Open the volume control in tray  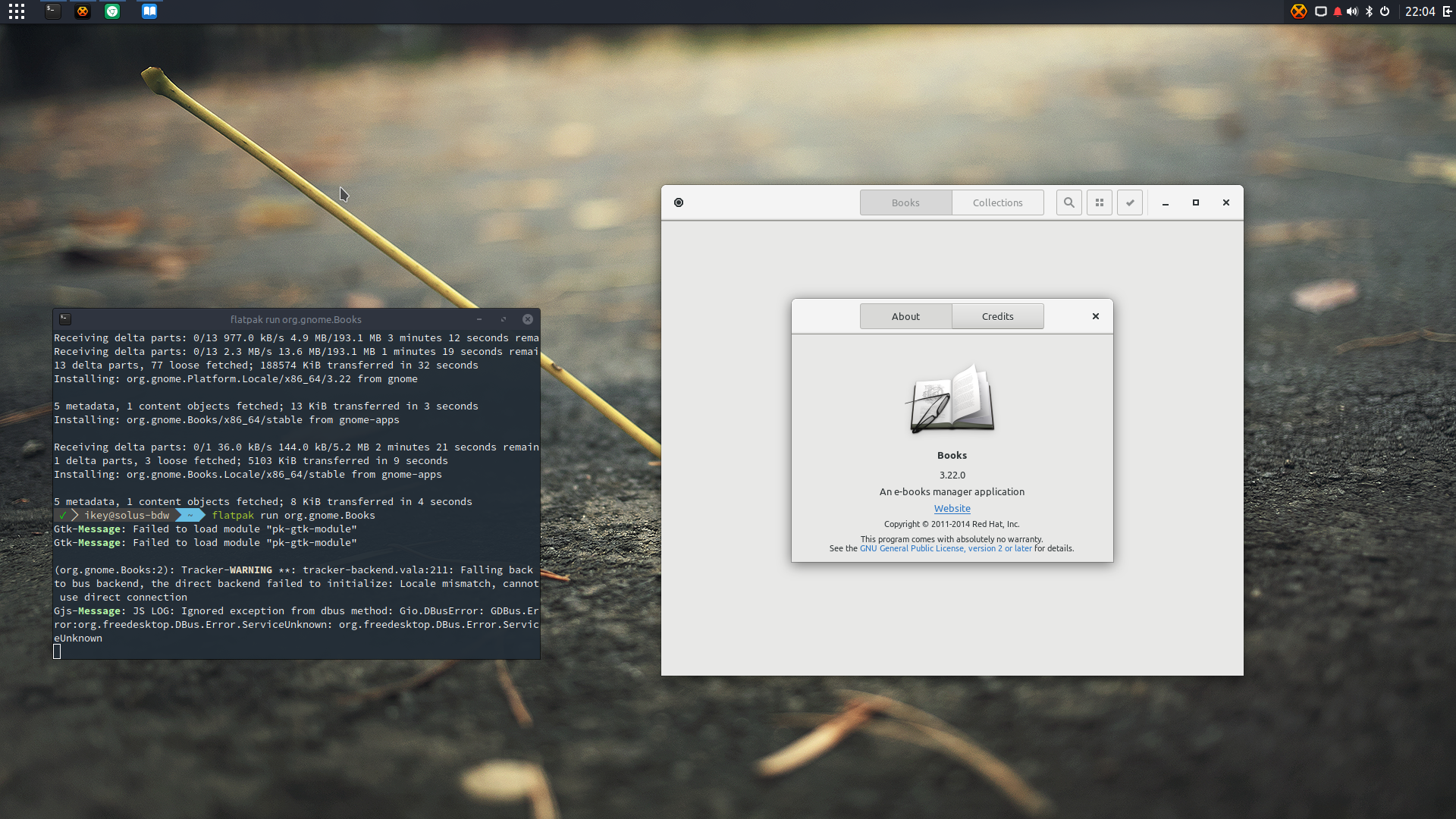[1352, 11]
